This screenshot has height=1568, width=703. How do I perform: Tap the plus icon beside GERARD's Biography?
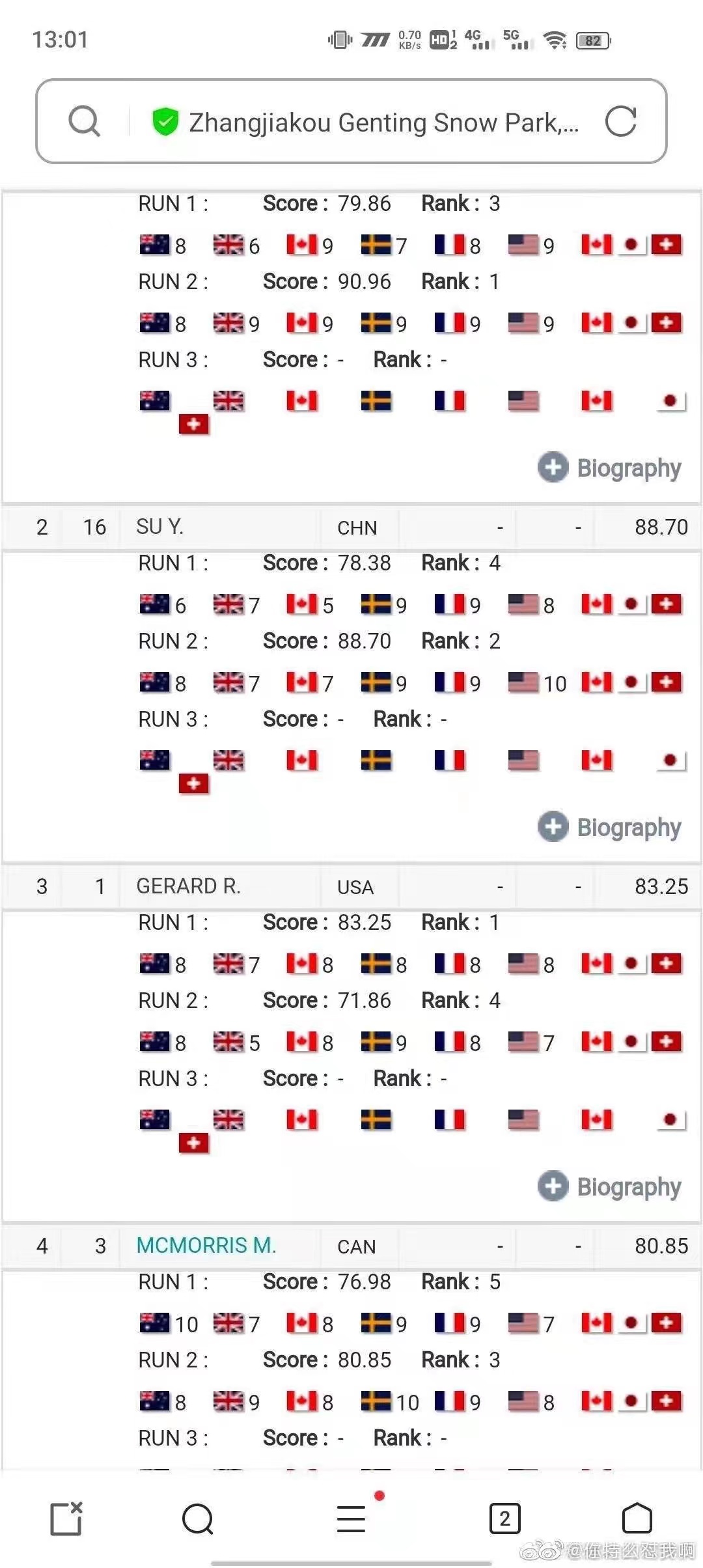[x=553, y=1186]
